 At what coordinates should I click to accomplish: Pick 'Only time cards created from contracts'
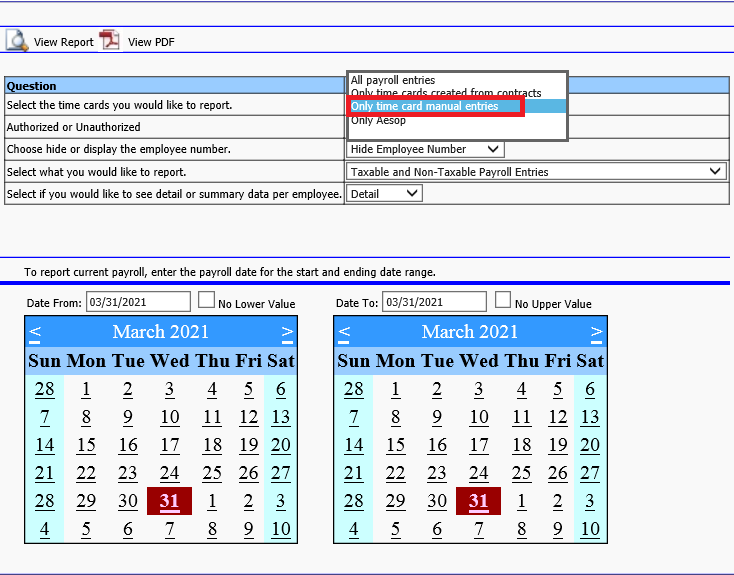446,93
